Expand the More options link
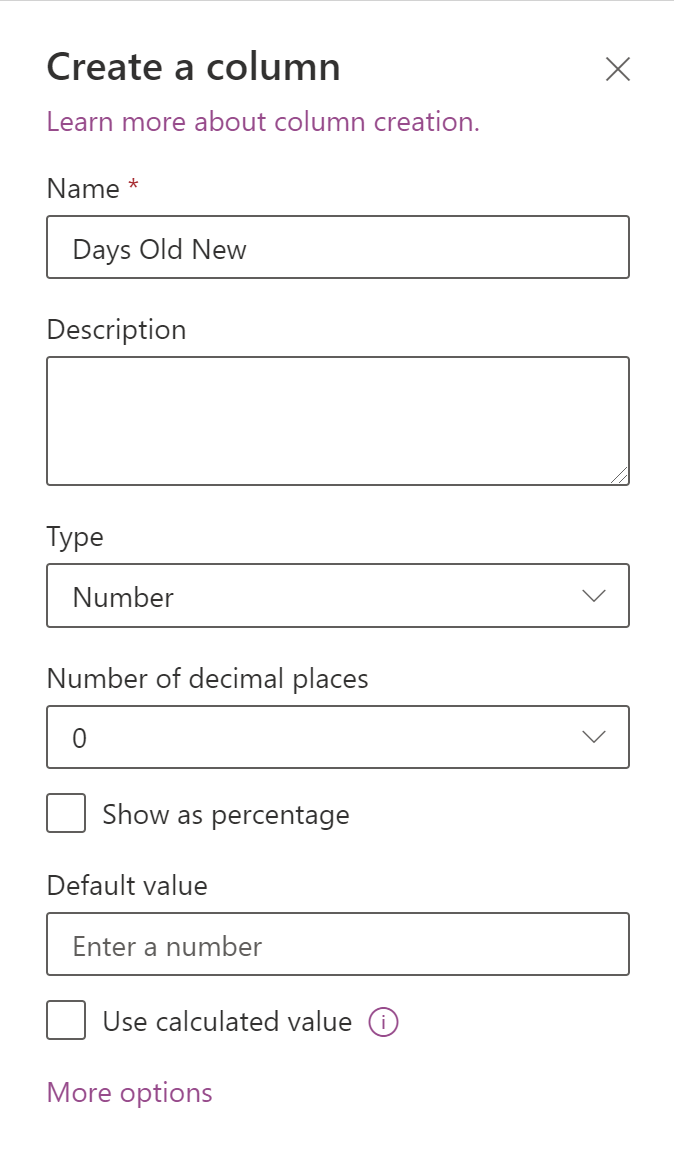 130,1093
